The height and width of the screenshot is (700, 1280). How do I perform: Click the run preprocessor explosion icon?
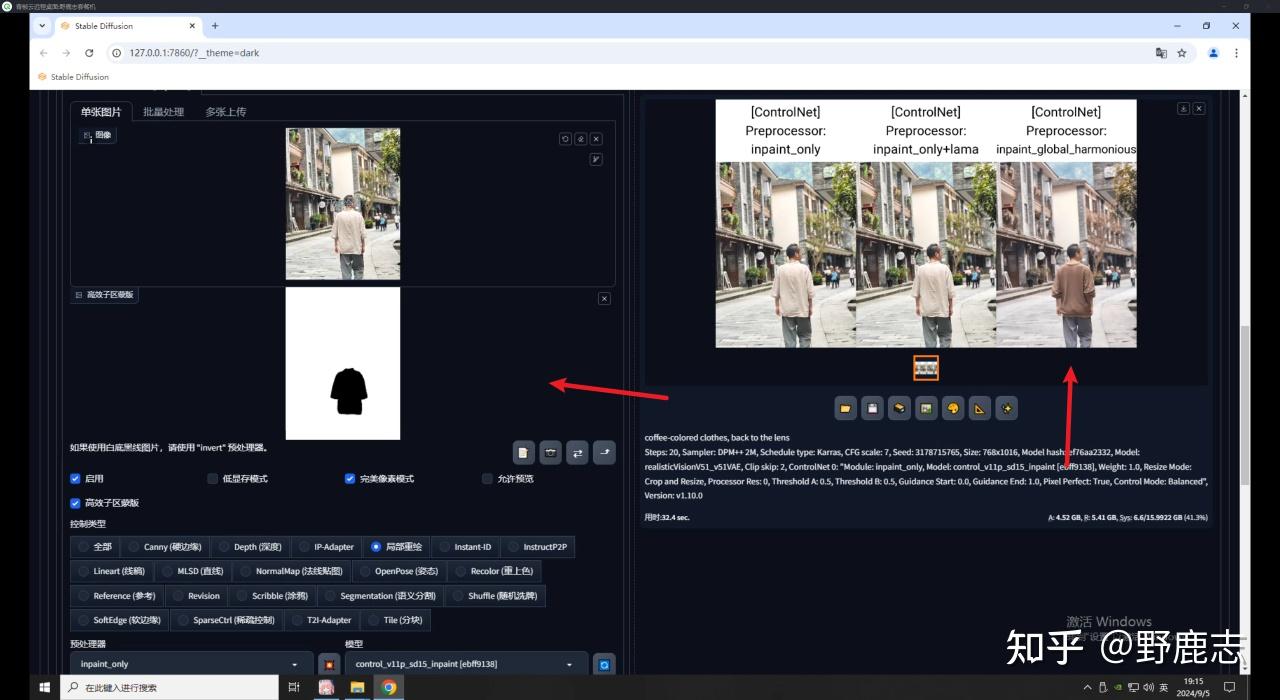[x=329, y=664]
